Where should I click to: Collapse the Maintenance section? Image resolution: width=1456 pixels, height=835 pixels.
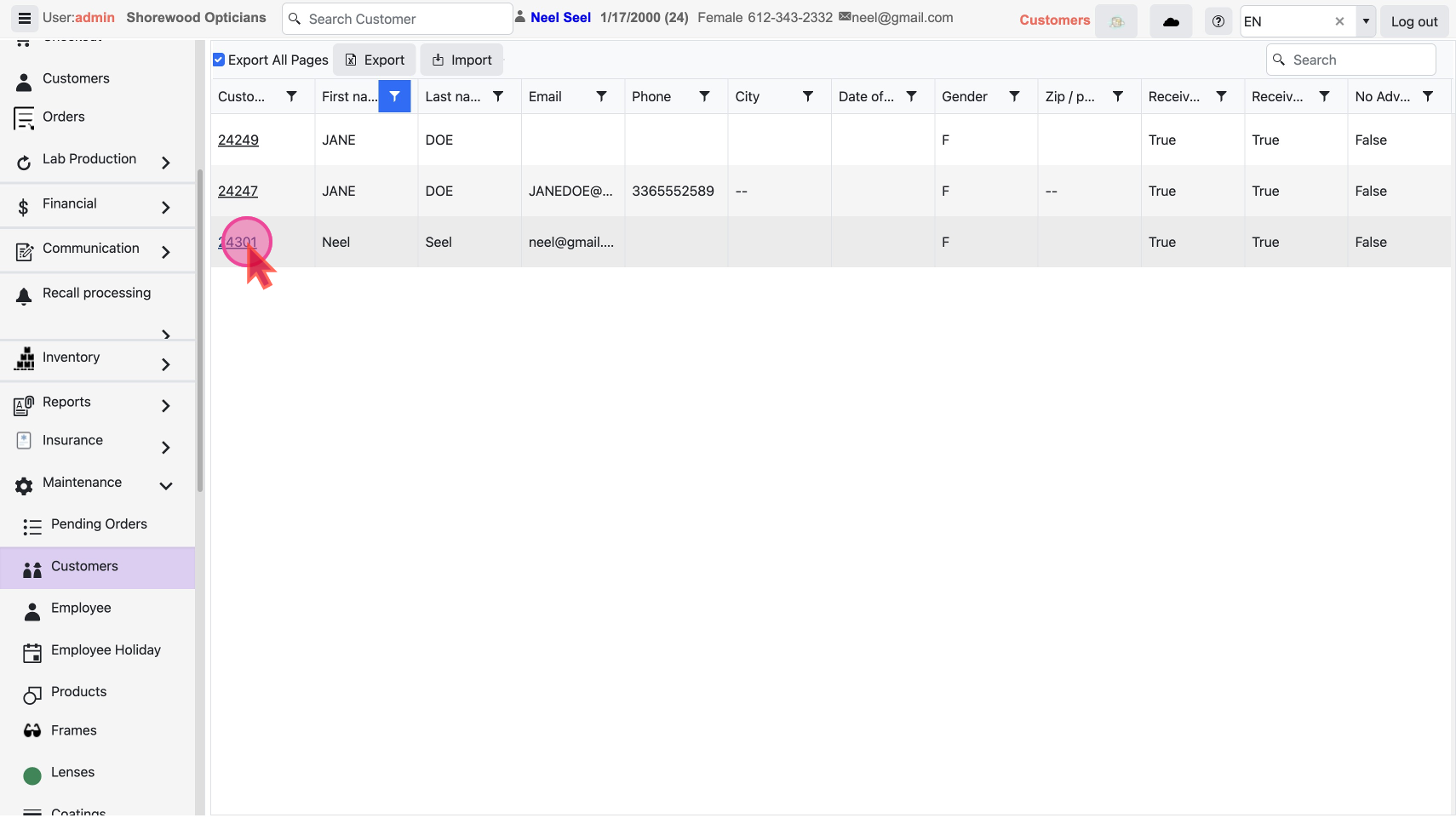[165, 485]
